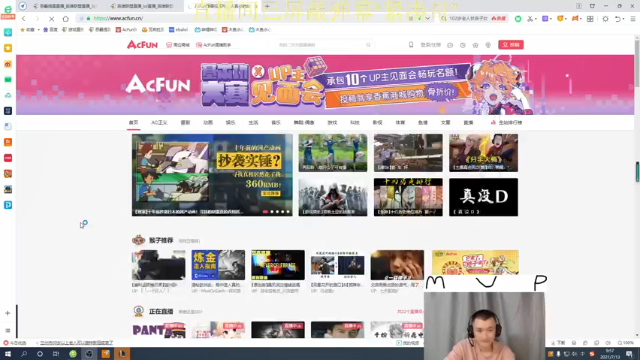
Task: Open the sidebar list icon at bottom left
Action: tap(7, 331)
